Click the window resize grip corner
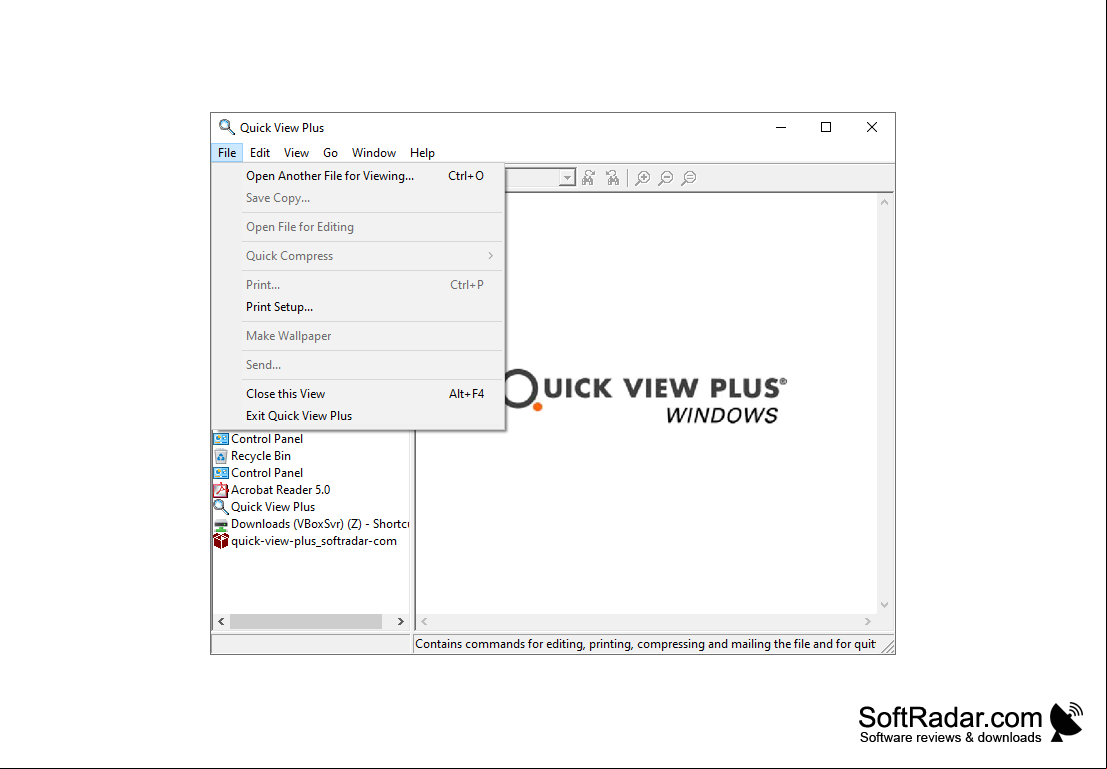 [888, 646]
